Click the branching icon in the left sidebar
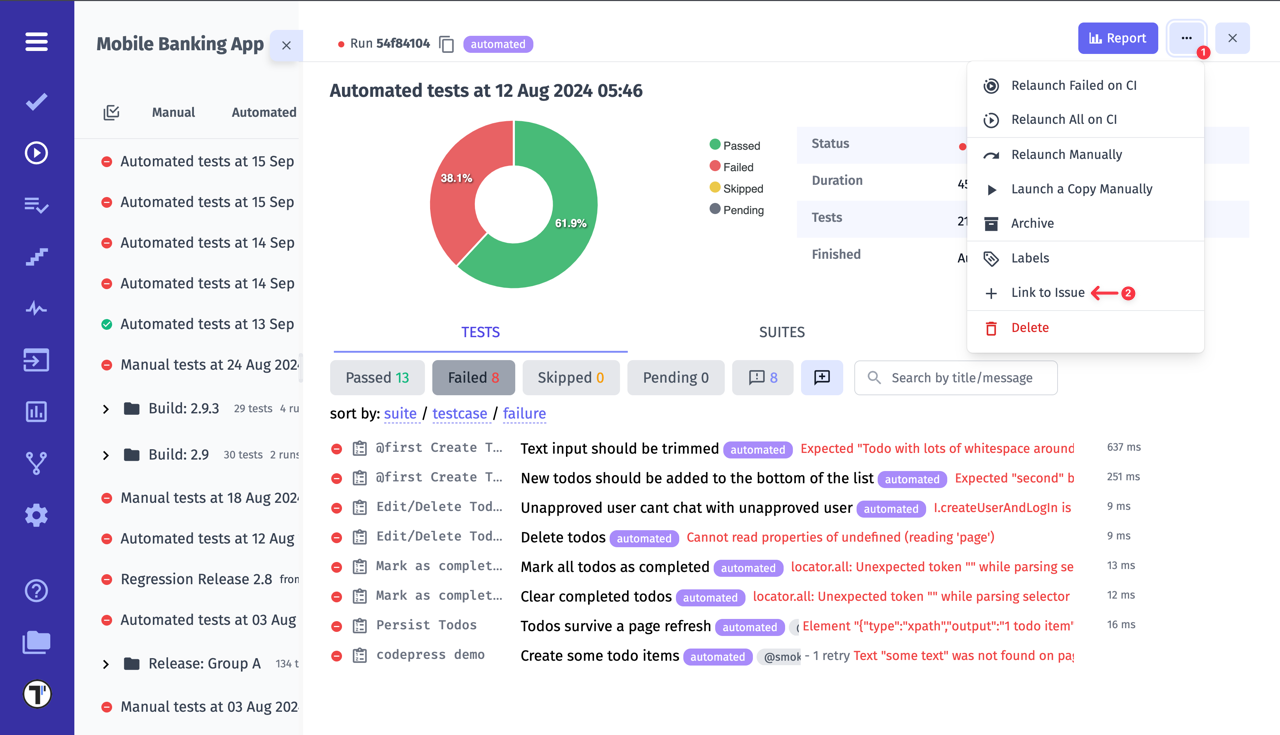Viewport: 1280px width, 735px height. pos(36,462)
